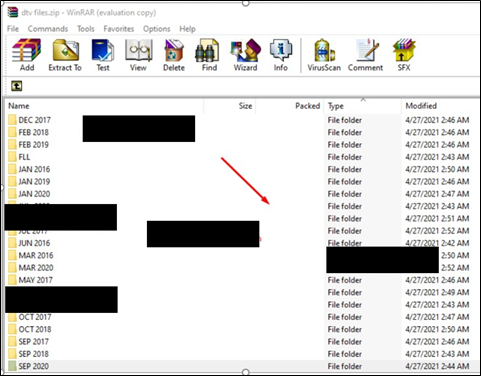The image size is (481, 376).
Task: Start VirusScan on the archive
Action: 324,55
